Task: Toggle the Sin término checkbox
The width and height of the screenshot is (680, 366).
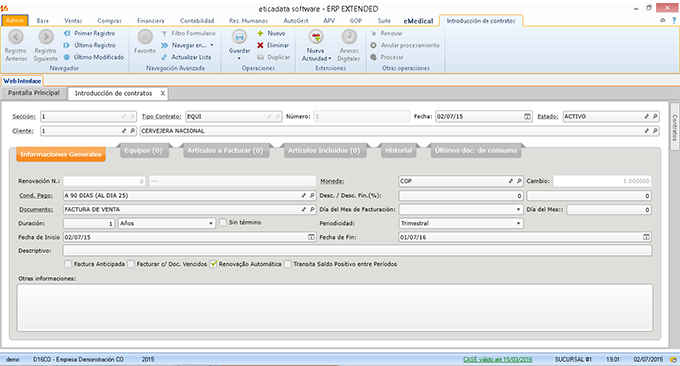Action: 223,222
